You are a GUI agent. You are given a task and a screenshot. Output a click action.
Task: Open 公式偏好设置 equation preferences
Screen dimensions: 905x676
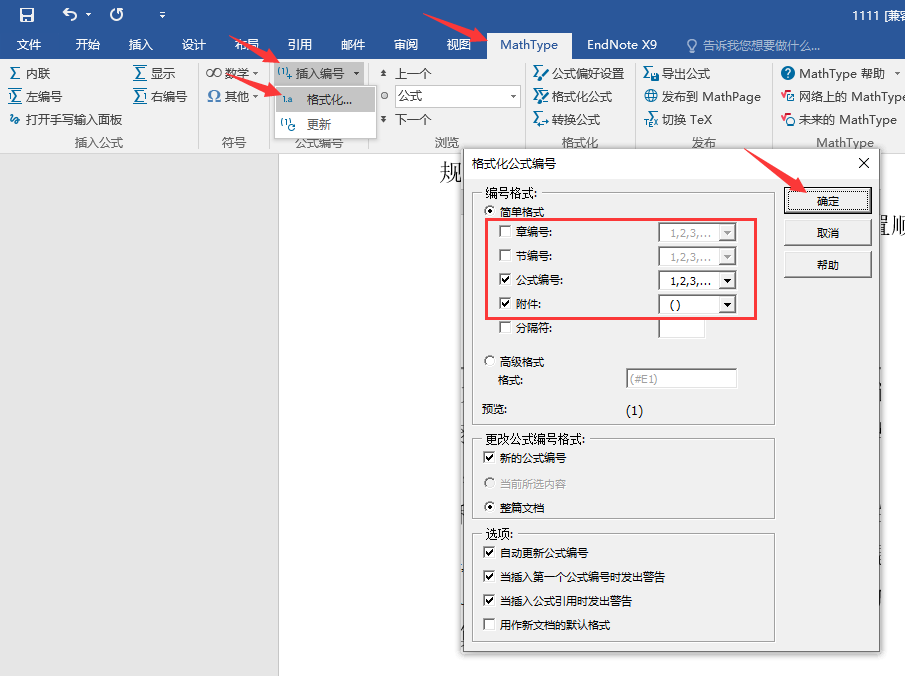tap(578, 73)
